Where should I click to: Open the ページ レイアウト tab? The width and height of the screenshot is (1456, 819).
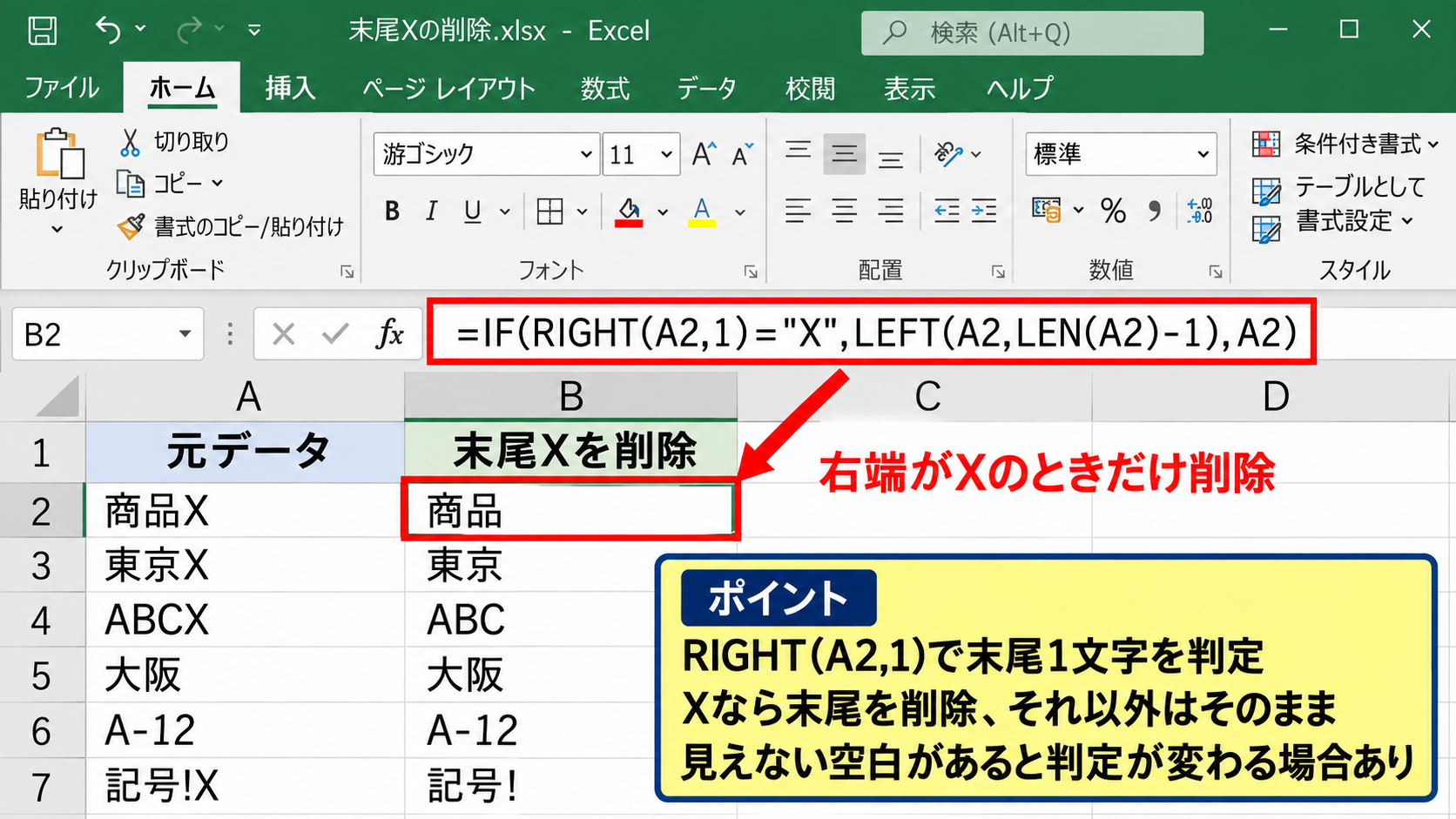(x=448, y=88)
